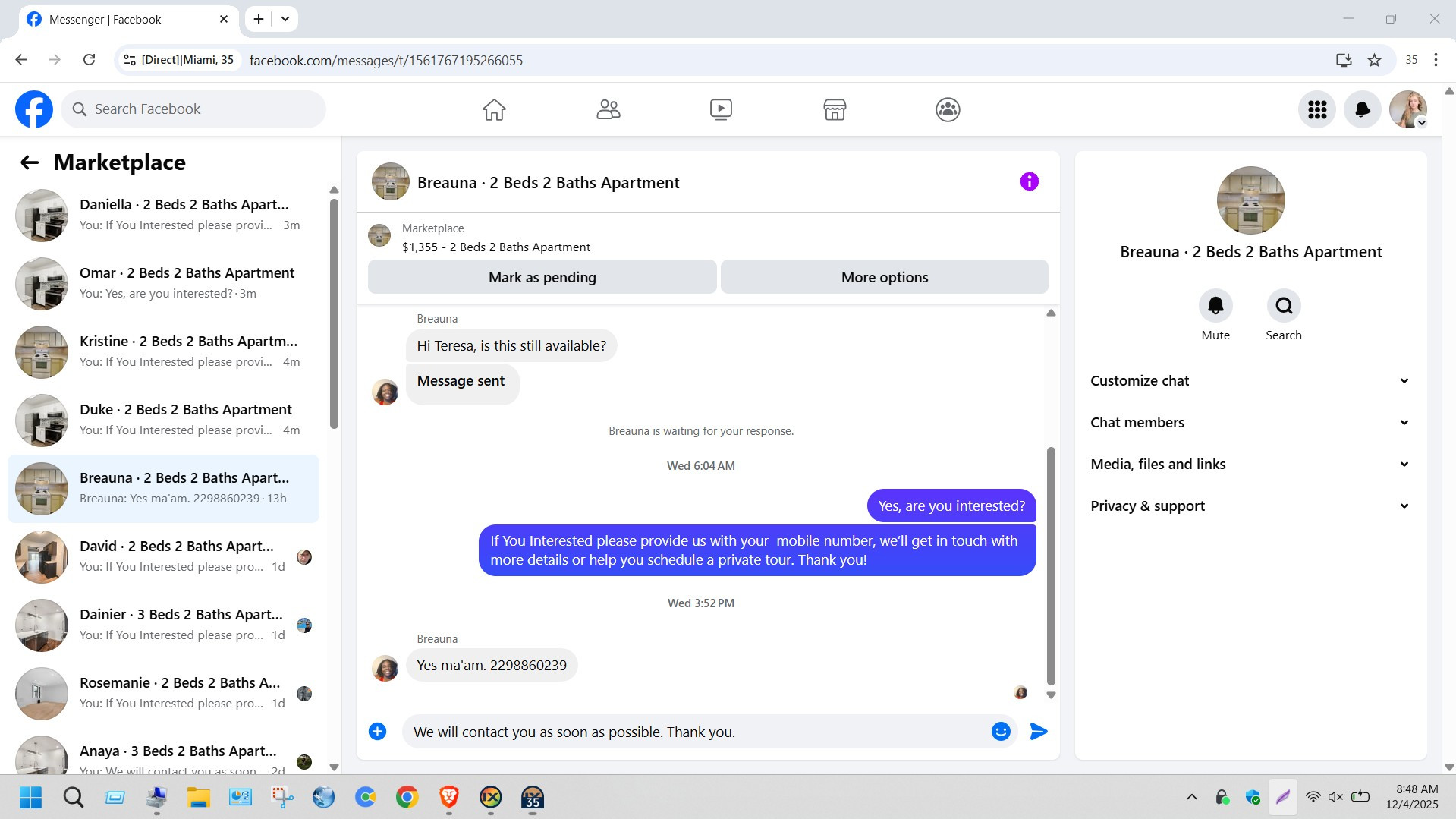The height and width of the screenshot is (819, 1456).
Task: Open the $1,355 listing link
Action: [x=495, y=247]
